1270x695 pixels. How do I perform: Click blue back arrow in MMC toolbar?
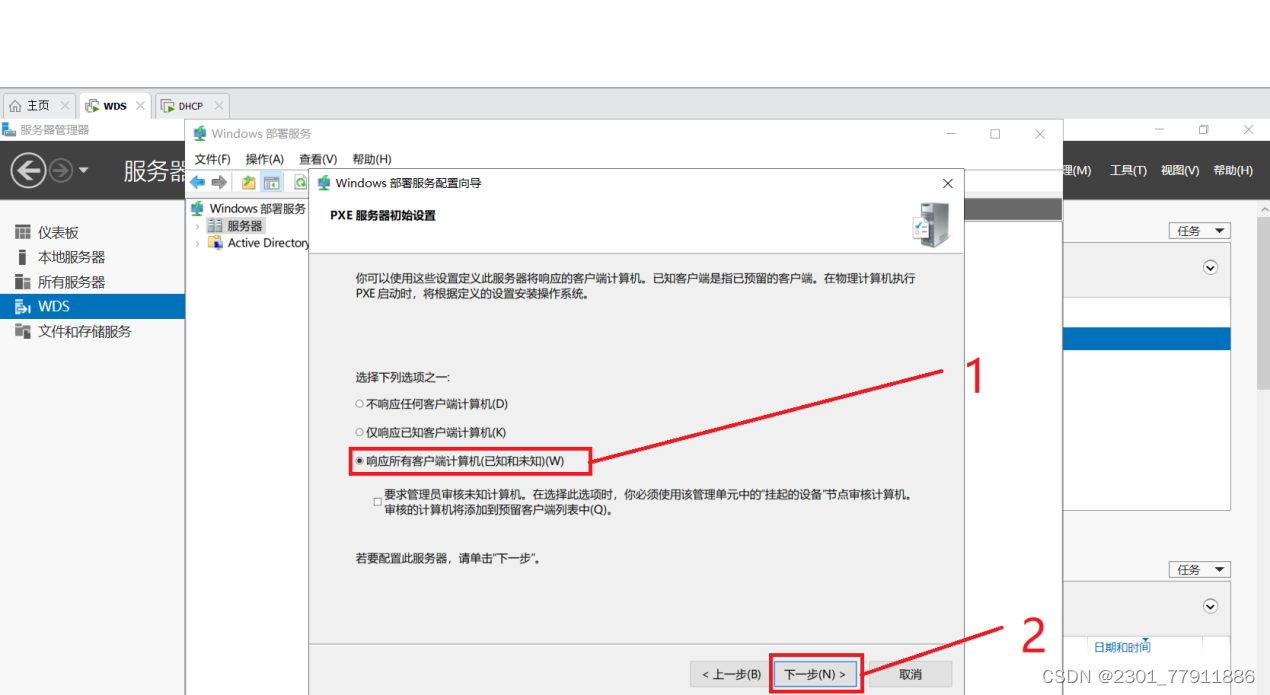point(198,182)
